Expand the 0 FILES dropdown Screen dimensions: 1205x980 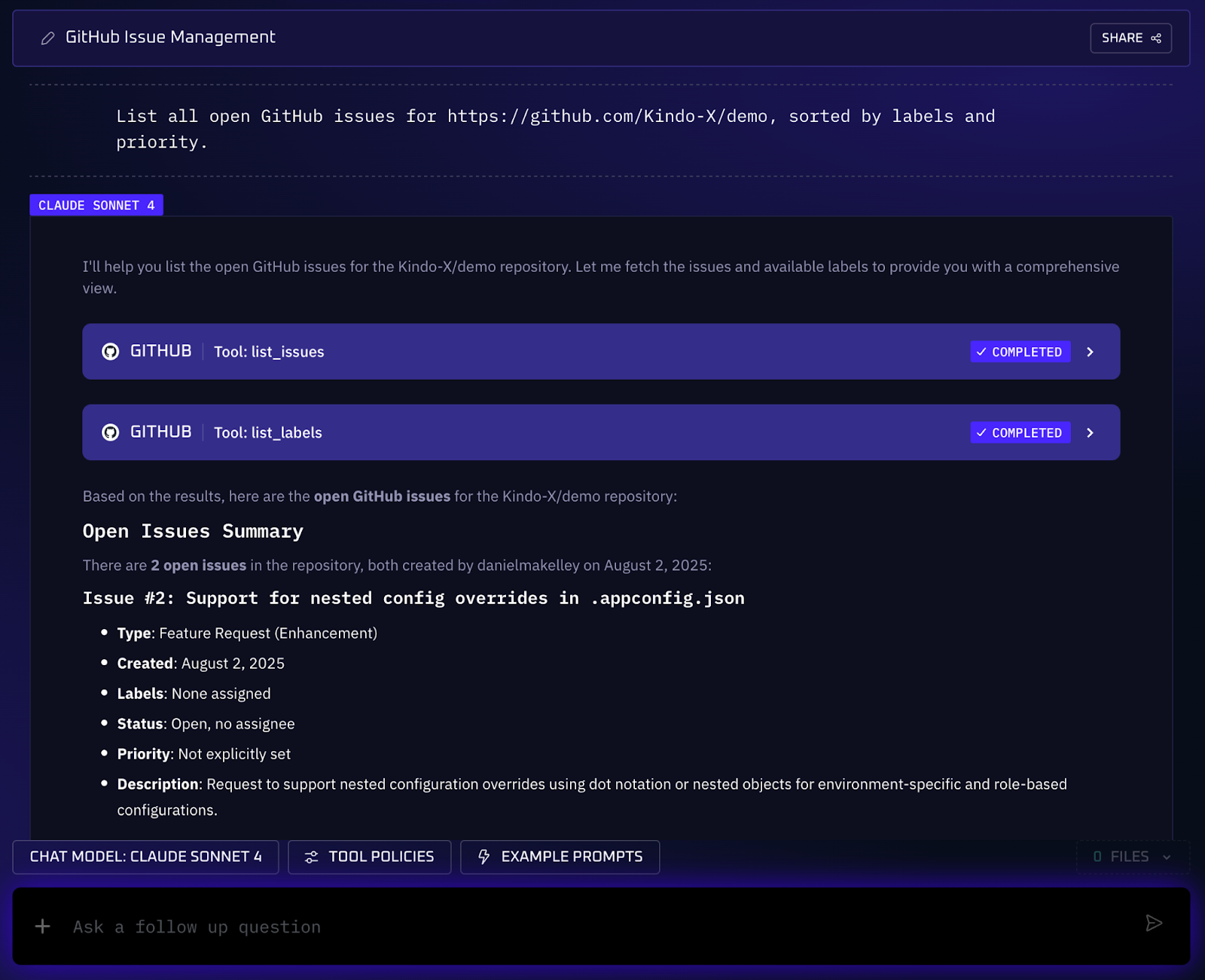pyautogui.click(x=1133, y=856)
